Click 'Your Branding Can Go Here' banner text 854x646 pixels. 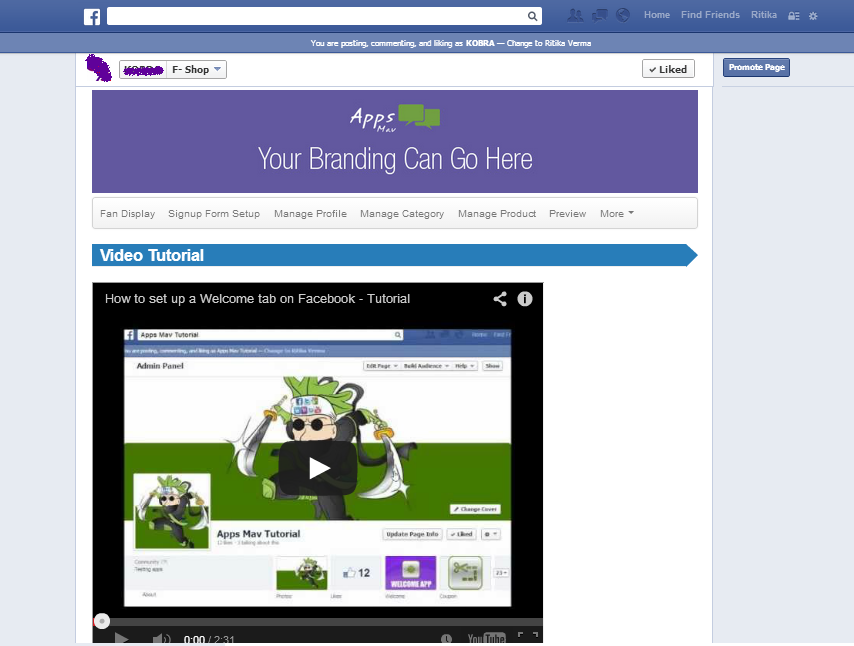pos(395,159)
